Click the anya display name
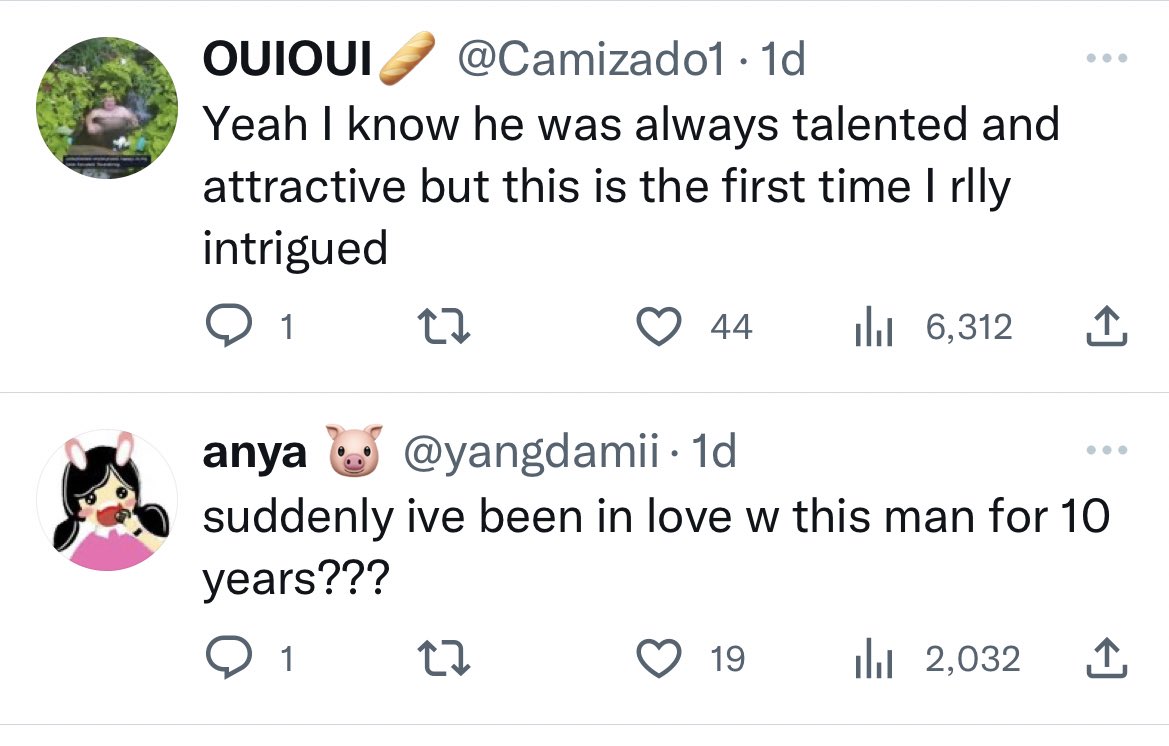1169x746 pixels. tap(255, 452)
